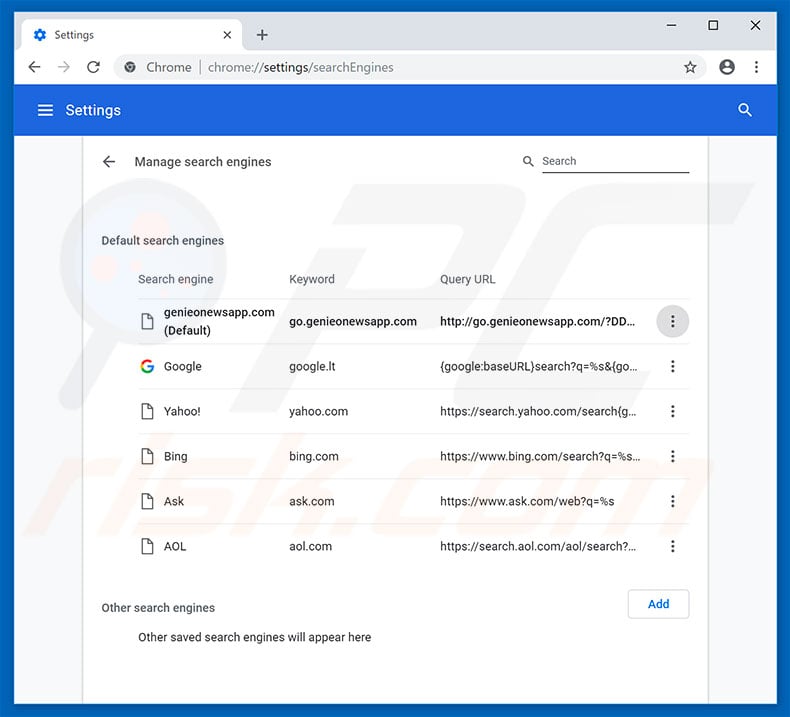Select the yahoo.com keyword
This screenshot has width=790, height=717.
[318, 411]
